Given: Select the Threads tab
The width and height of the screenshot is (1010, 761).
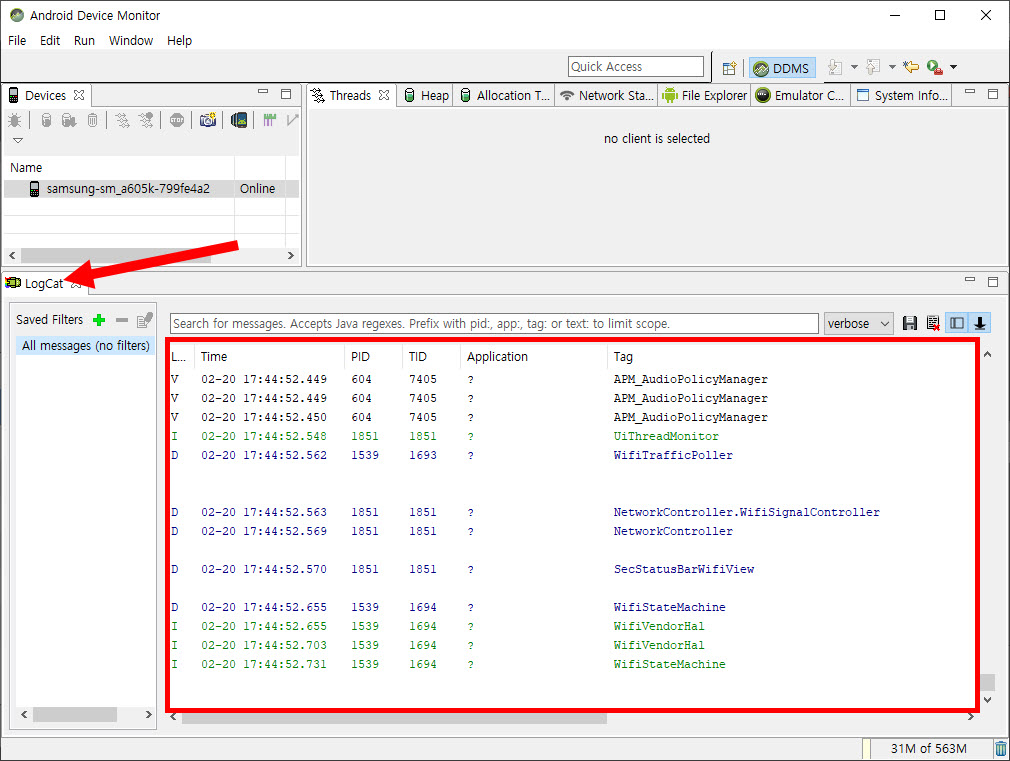Looking at the screenshot, I should [349, 95].
